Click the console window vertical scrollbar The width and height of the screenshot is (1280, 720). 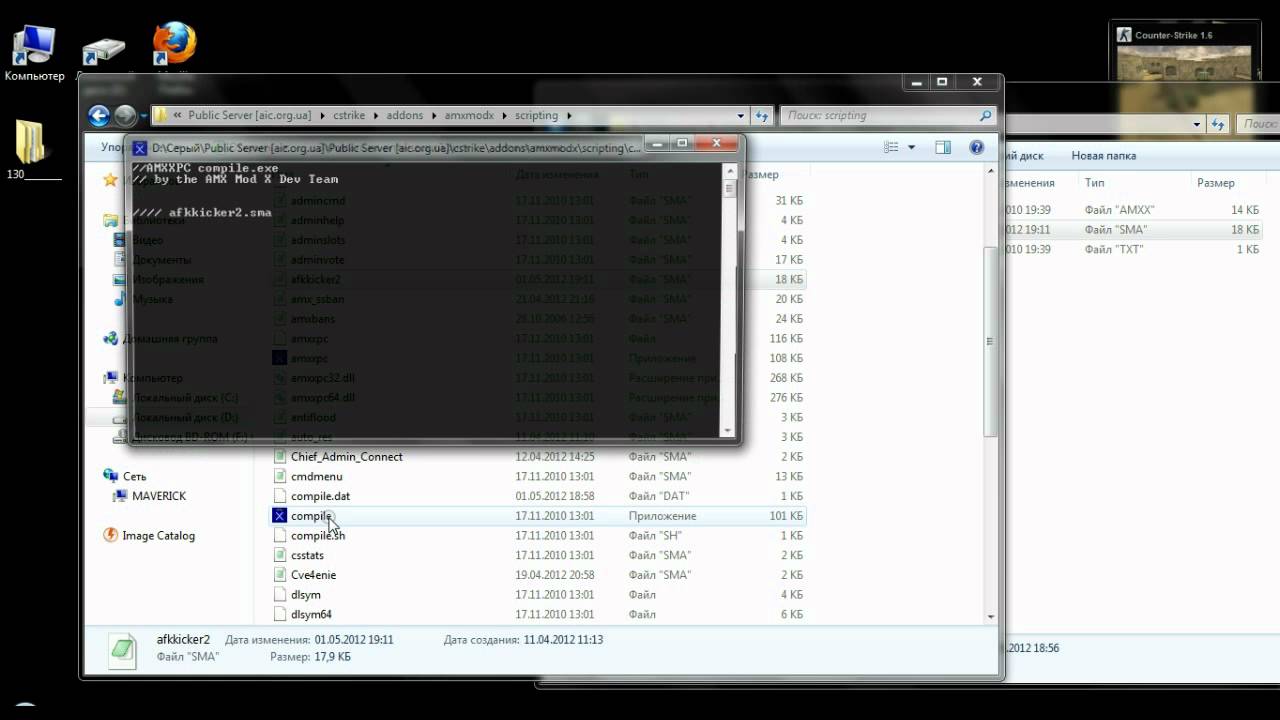tap(729, 300)
